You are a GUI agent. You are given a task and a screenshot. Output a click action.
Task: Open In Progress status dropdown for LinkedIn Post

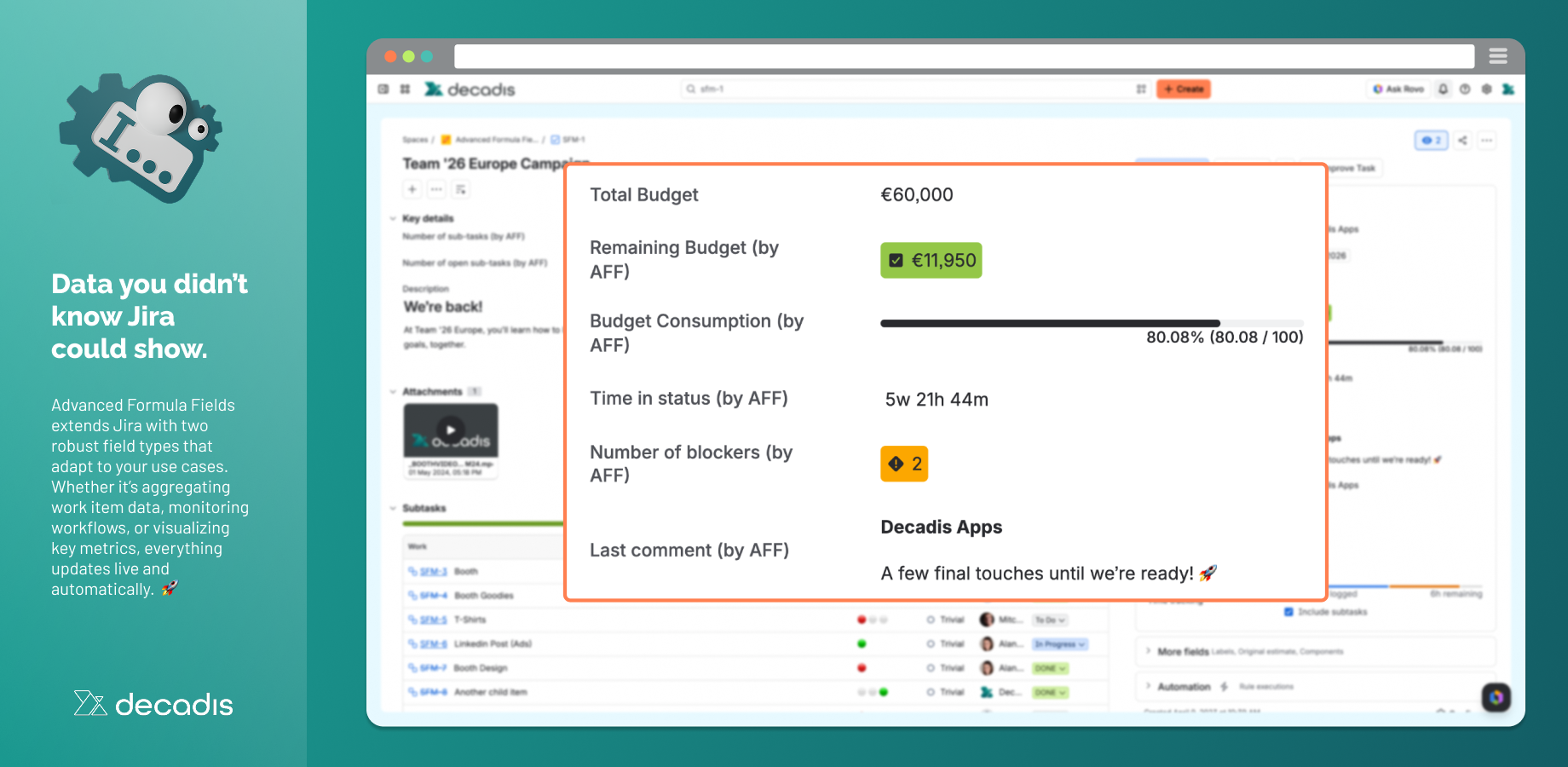[1060, 644]
